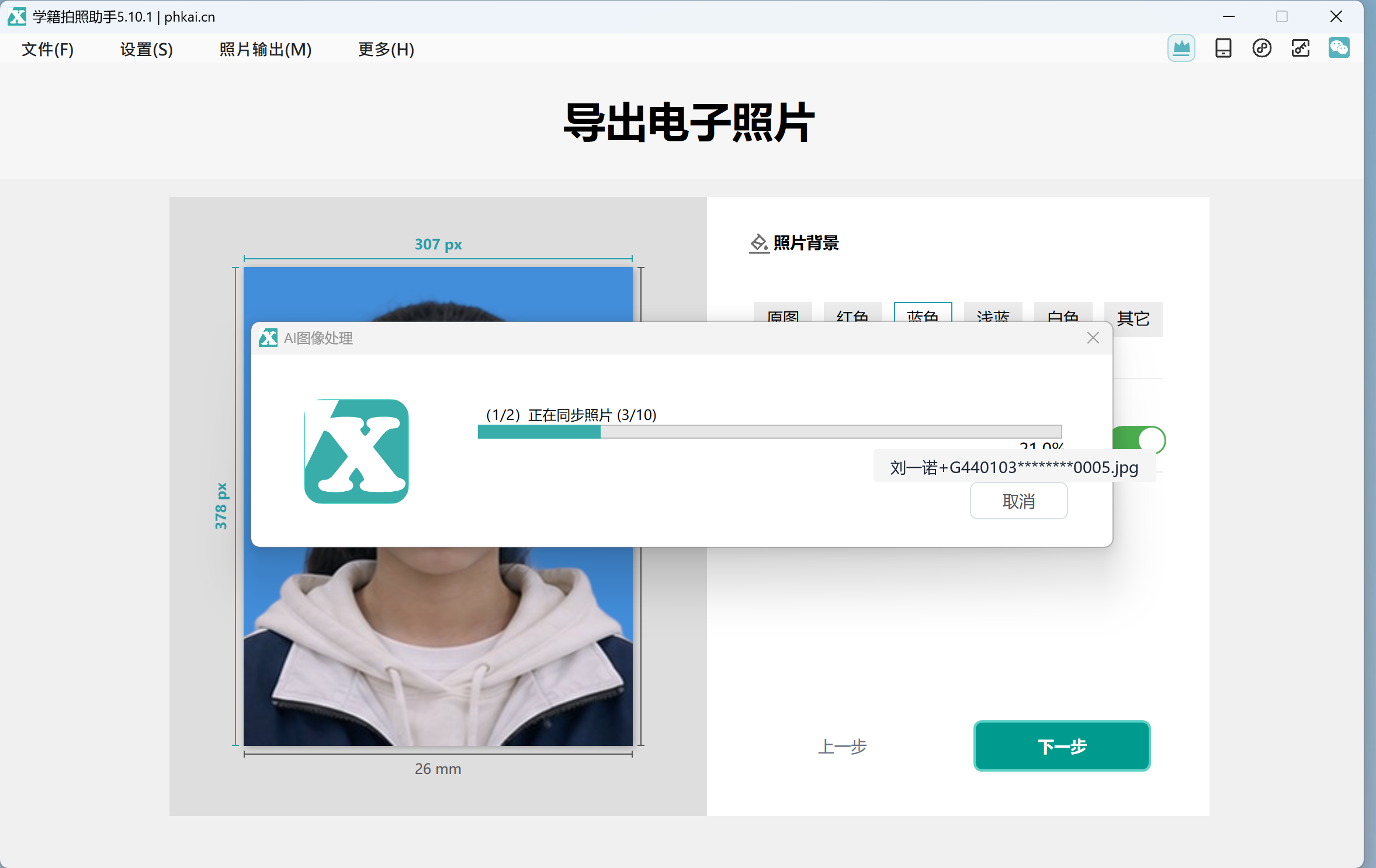Open the mini-program link icon
1376x868 pixels.
1261,48
